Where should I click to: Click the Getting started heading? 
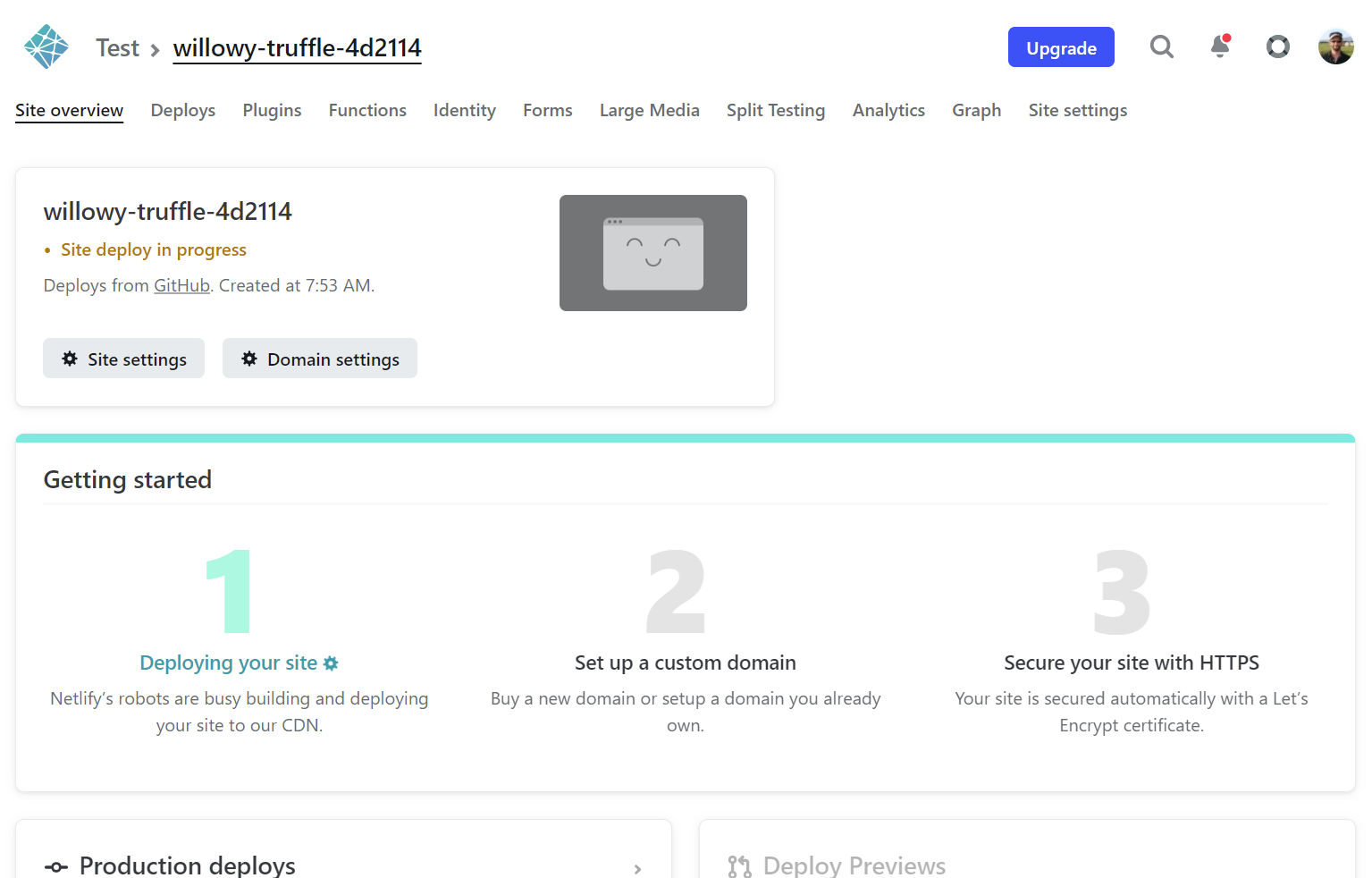[x=128, y=480]
